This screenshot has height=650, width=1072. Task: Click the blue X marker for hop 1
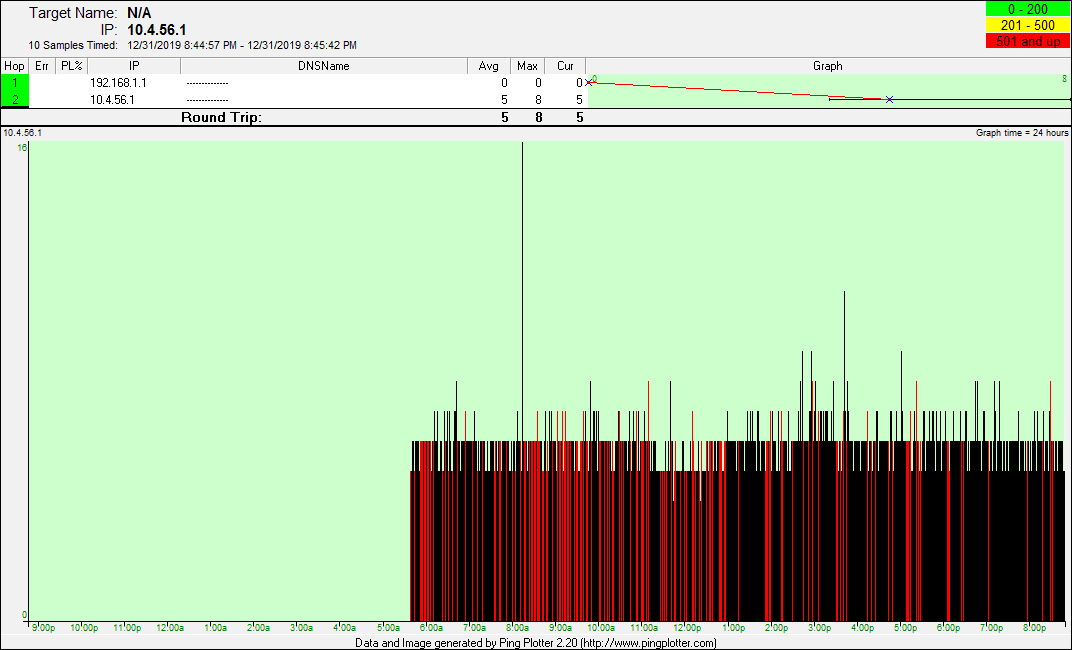588,83
